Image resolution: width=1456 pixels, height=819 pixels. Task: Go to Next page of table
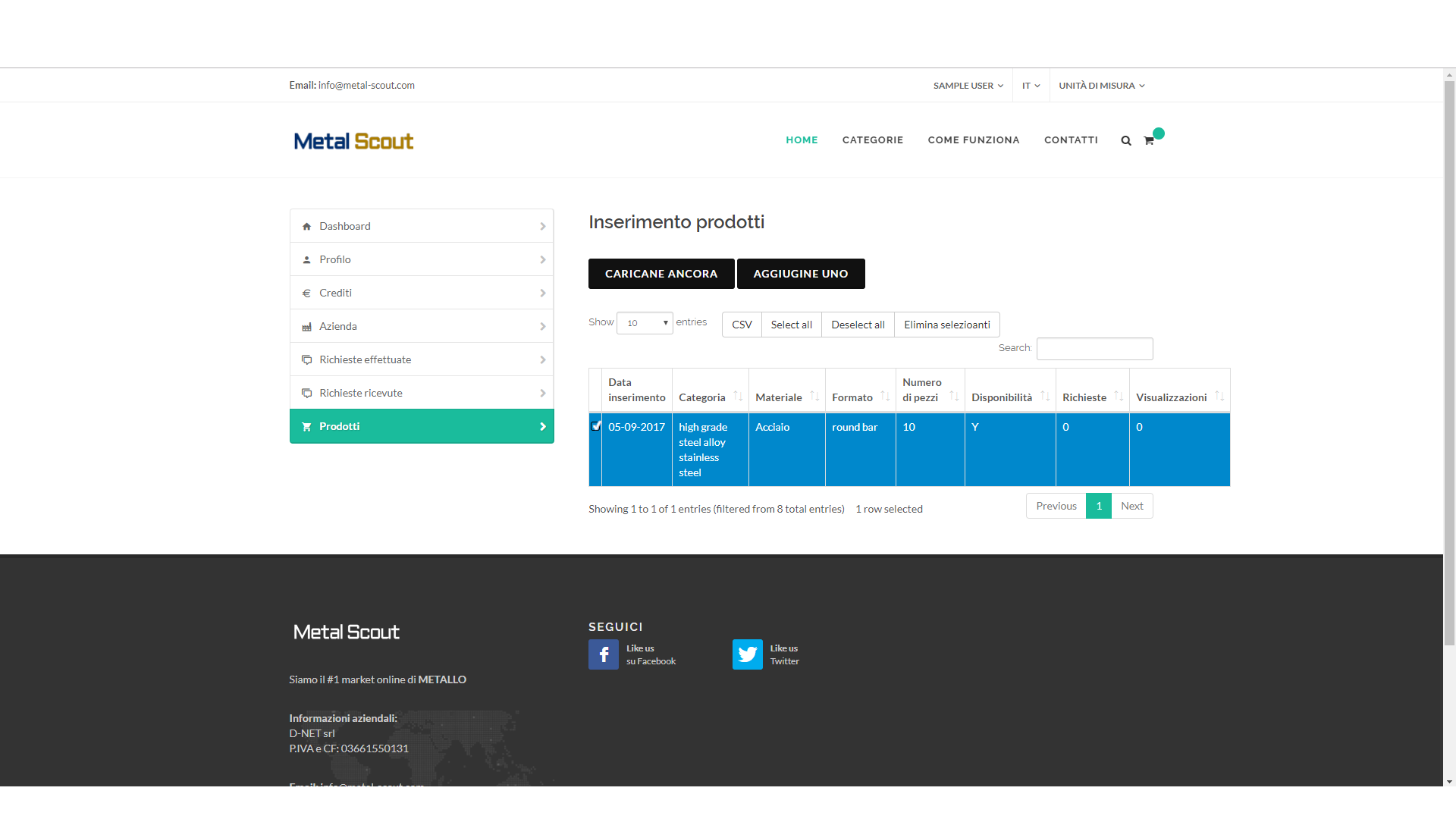1132,506
